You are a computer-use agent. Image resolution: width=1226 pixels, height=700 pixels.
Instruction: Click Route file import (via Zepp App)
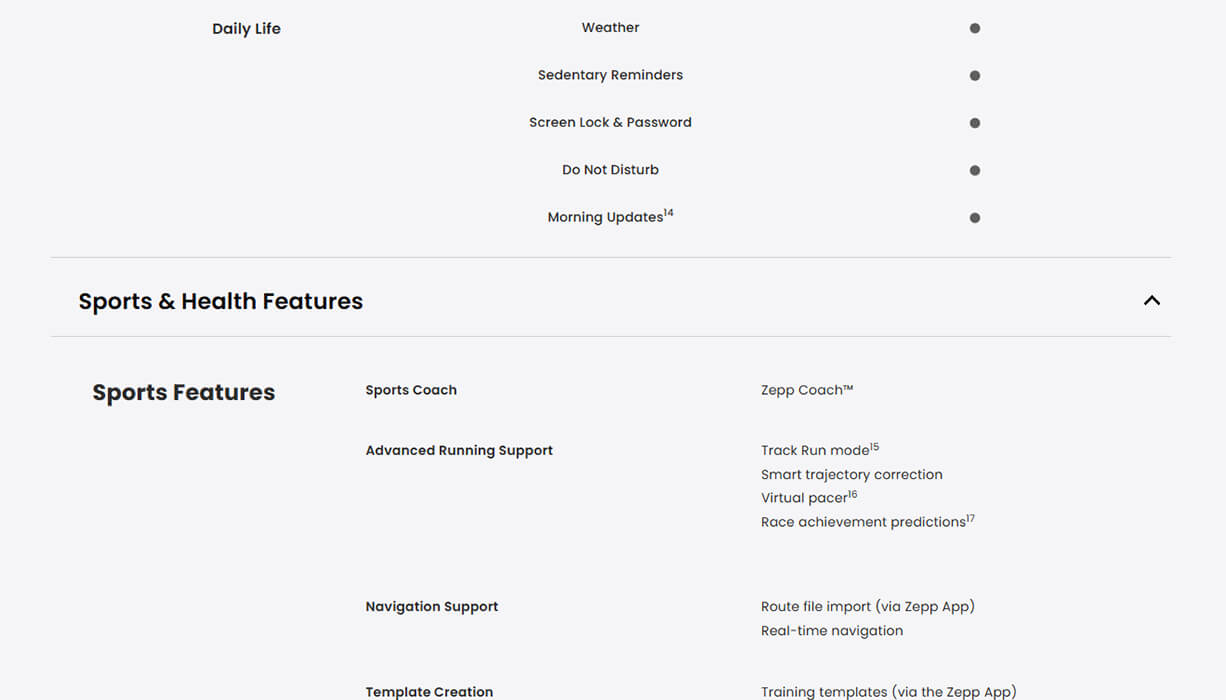tap(867, 606)
